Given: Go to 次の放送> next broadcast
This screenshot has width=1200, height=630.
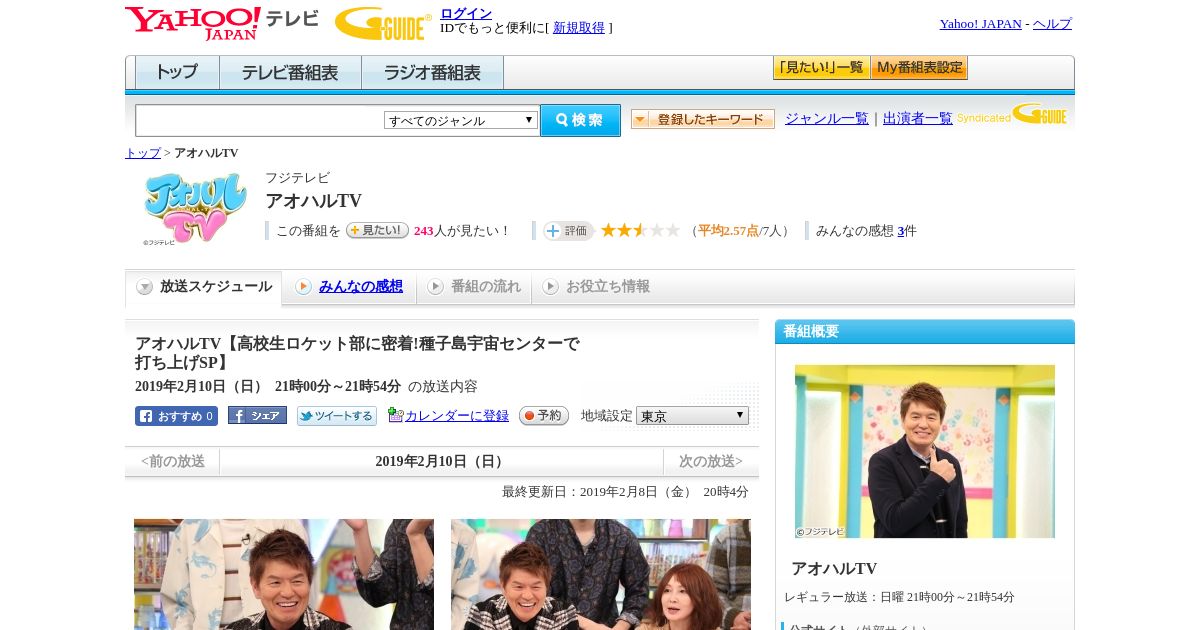Looking at the screenshot, I should (711, 462).
